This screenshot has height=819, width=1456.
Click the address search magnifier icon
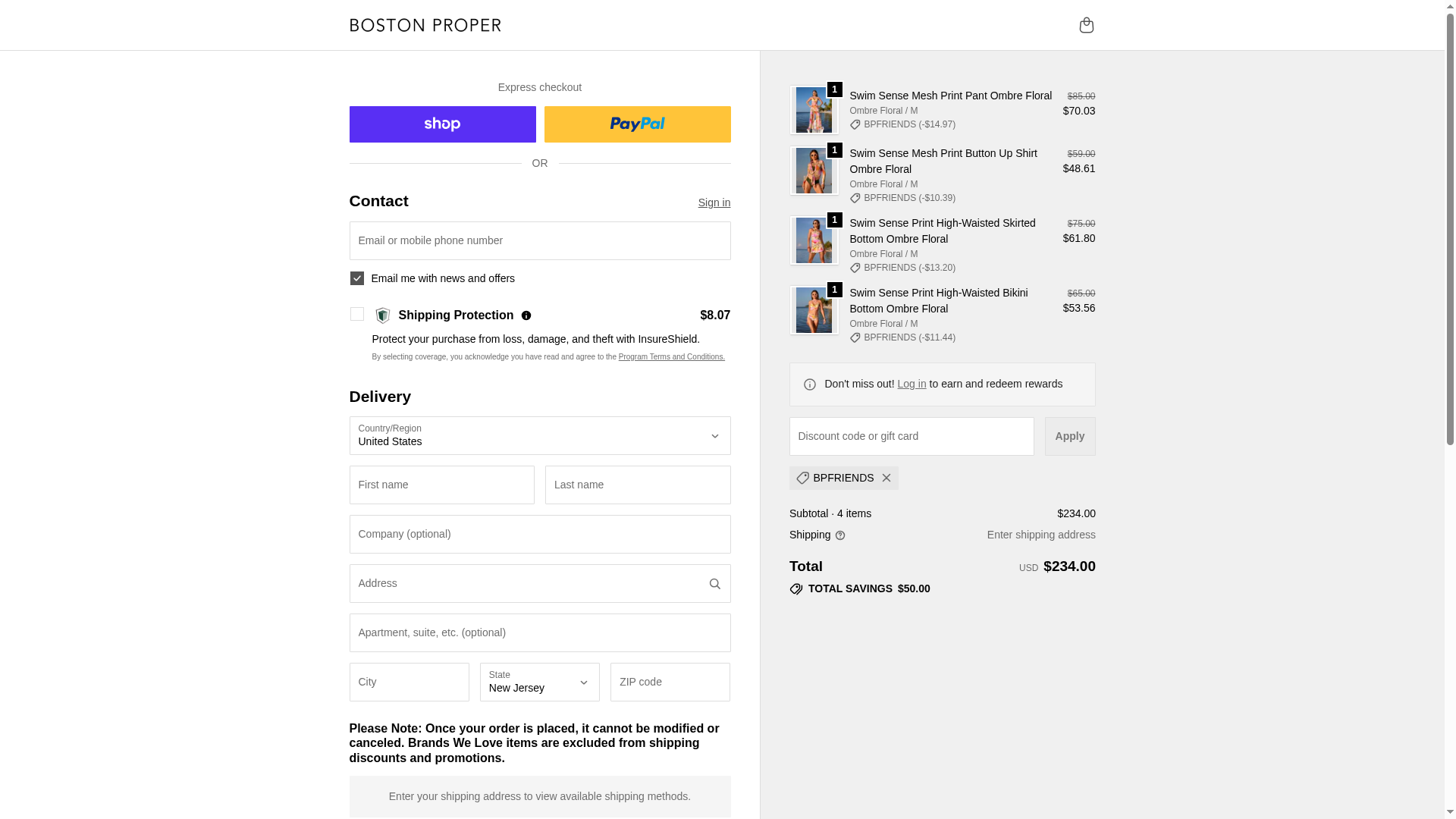click(714, 584)
